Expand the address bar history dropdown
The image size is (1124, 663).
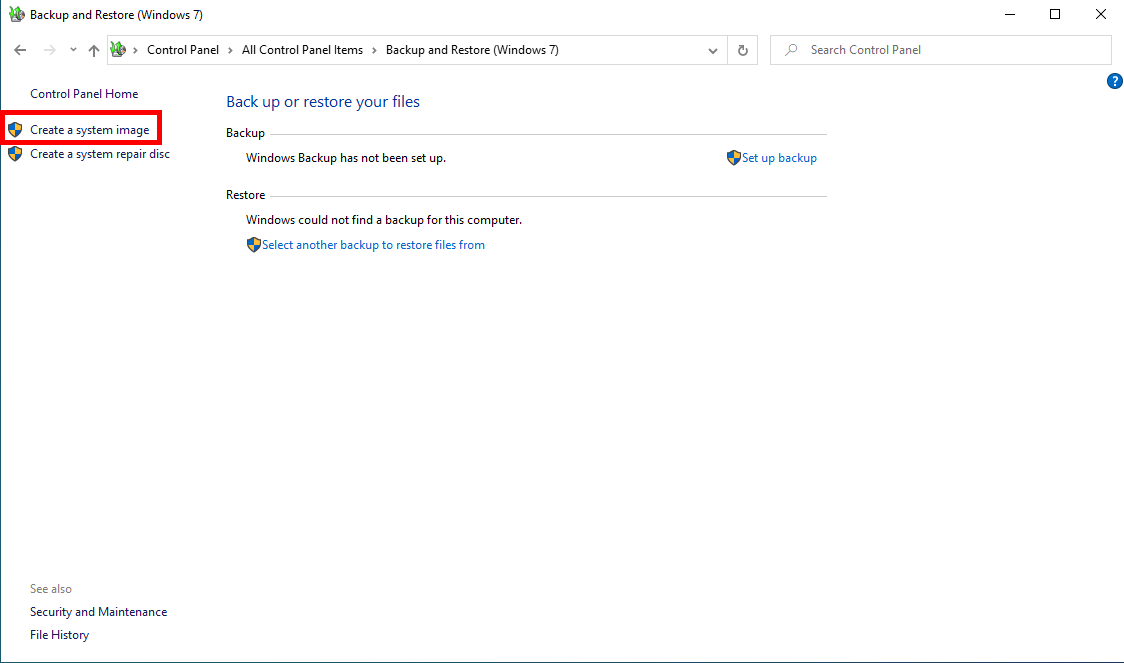coord(713,50)
